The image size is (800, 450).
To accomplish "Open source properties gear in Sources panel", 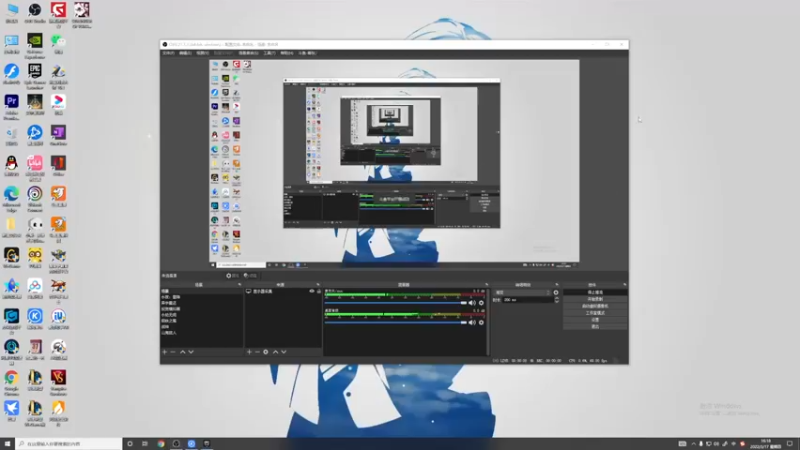I will [266, 352].
